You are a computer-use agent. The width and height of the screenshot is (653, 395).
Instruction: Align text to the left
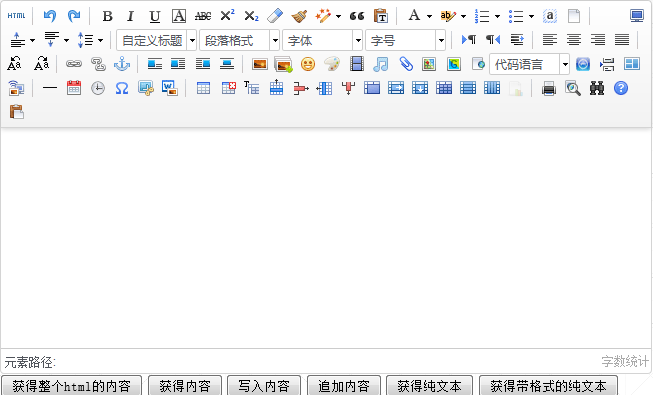[x=550, y=40]
